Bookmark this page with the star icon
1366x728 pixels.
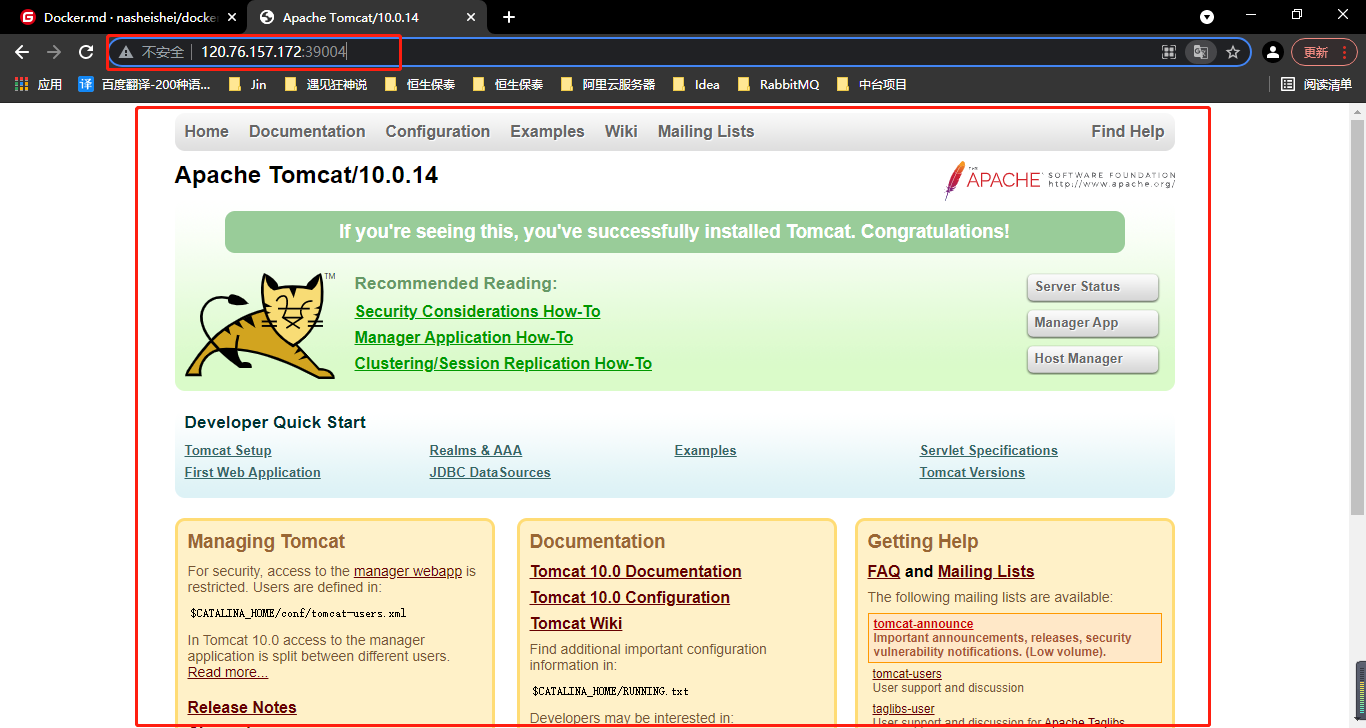(1232, 52)
